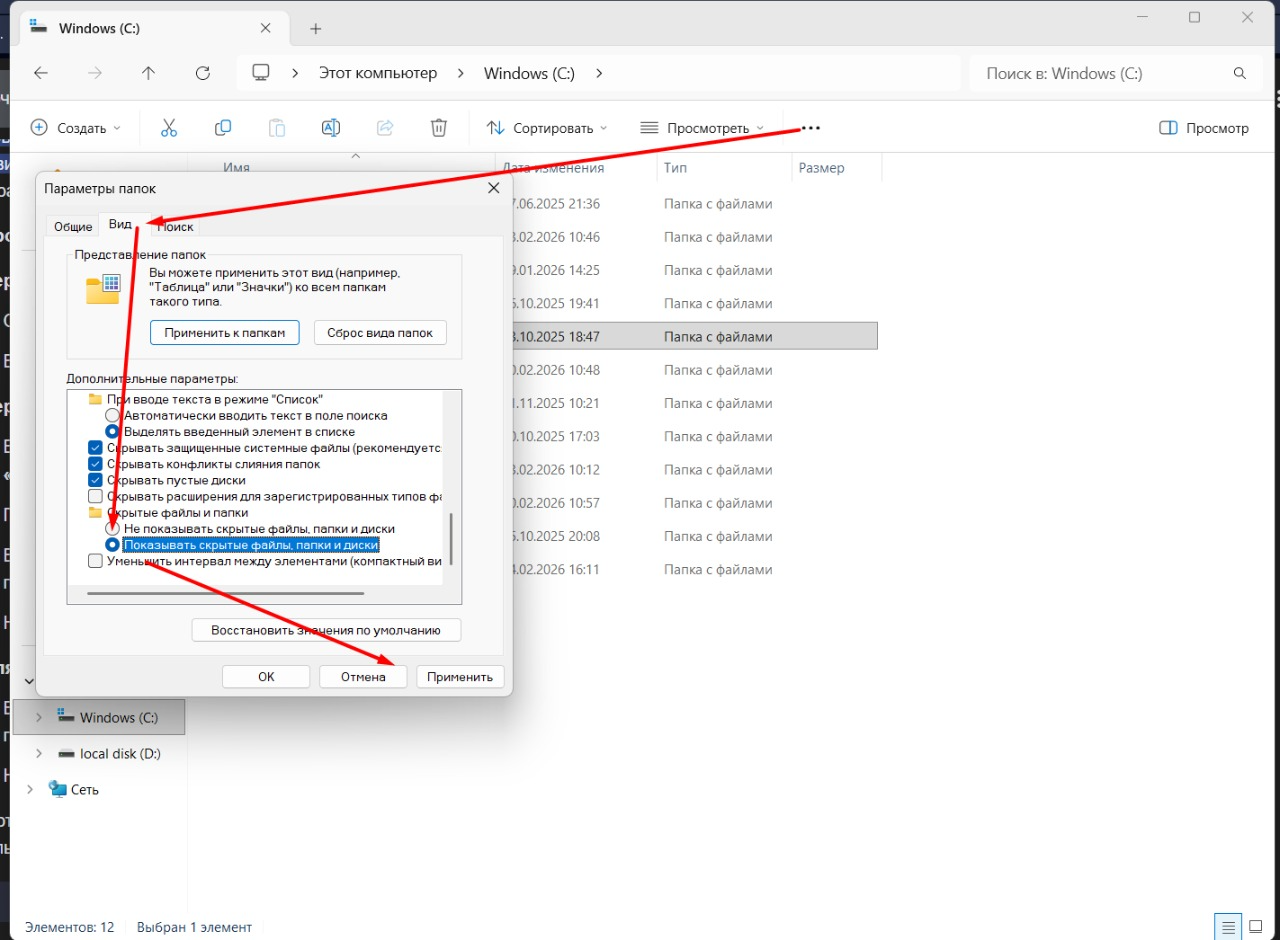
Task: Click the Rename icon in toolbar
Action: tap(331, 128)
